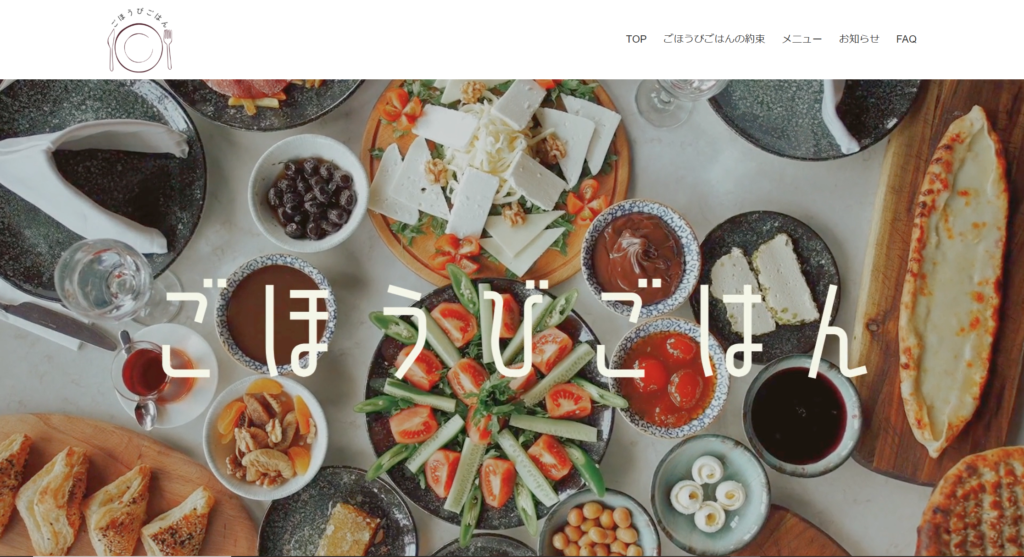
Task: Open the メニュー navigation link
Action: [802, 39]
